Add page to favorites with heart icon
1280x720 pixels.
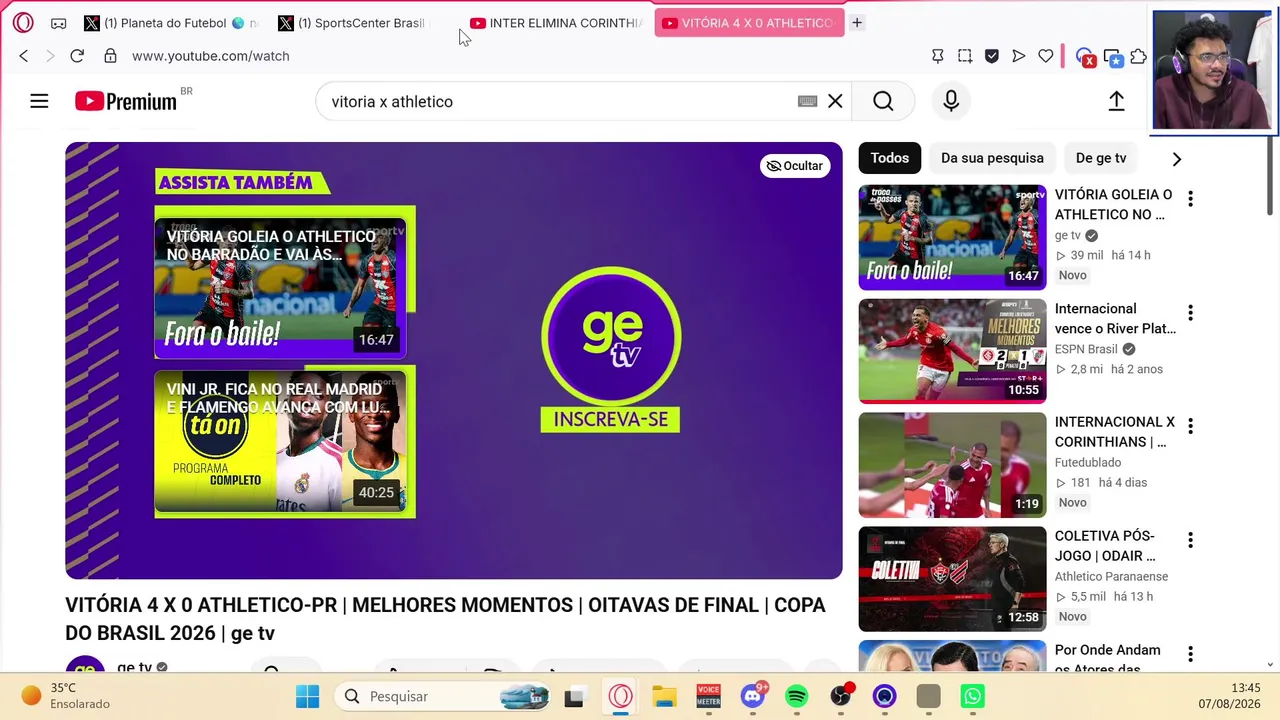pos(1046,56)
